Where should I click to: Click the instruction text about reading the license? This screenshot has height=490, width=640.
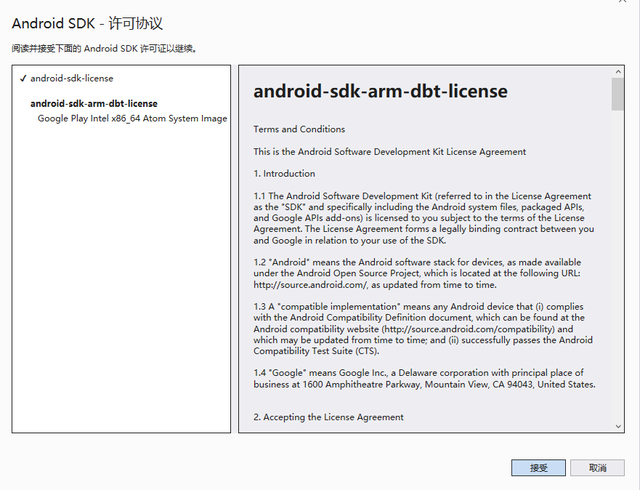pos(104,49)
